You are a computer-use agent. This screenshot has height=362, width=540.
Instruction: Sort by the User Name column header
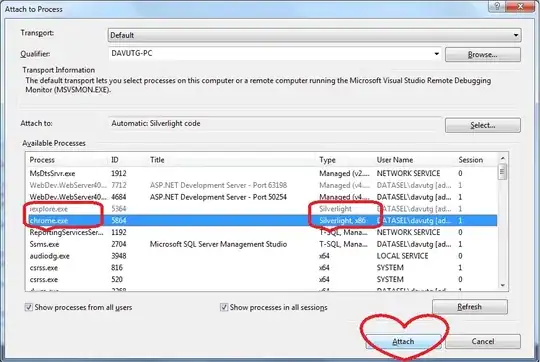tap(395, 160)
